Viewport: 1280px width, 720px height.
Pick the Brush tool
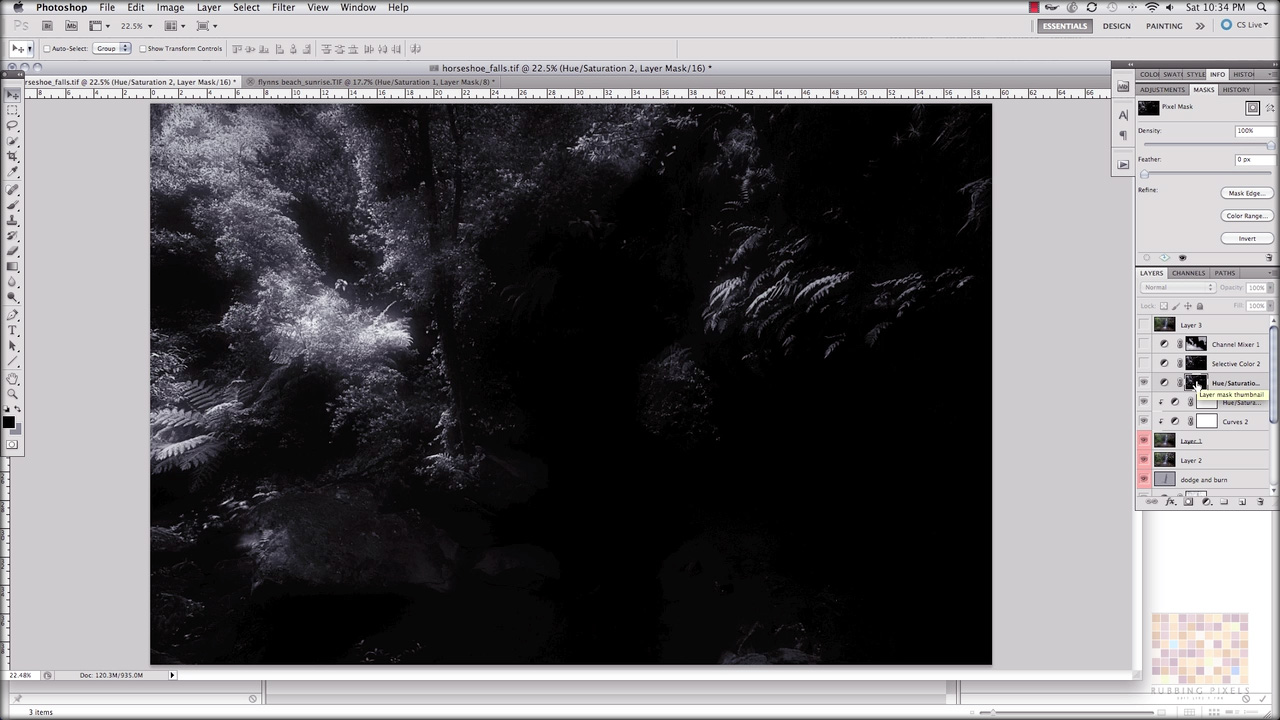click(x=12, y=204)
